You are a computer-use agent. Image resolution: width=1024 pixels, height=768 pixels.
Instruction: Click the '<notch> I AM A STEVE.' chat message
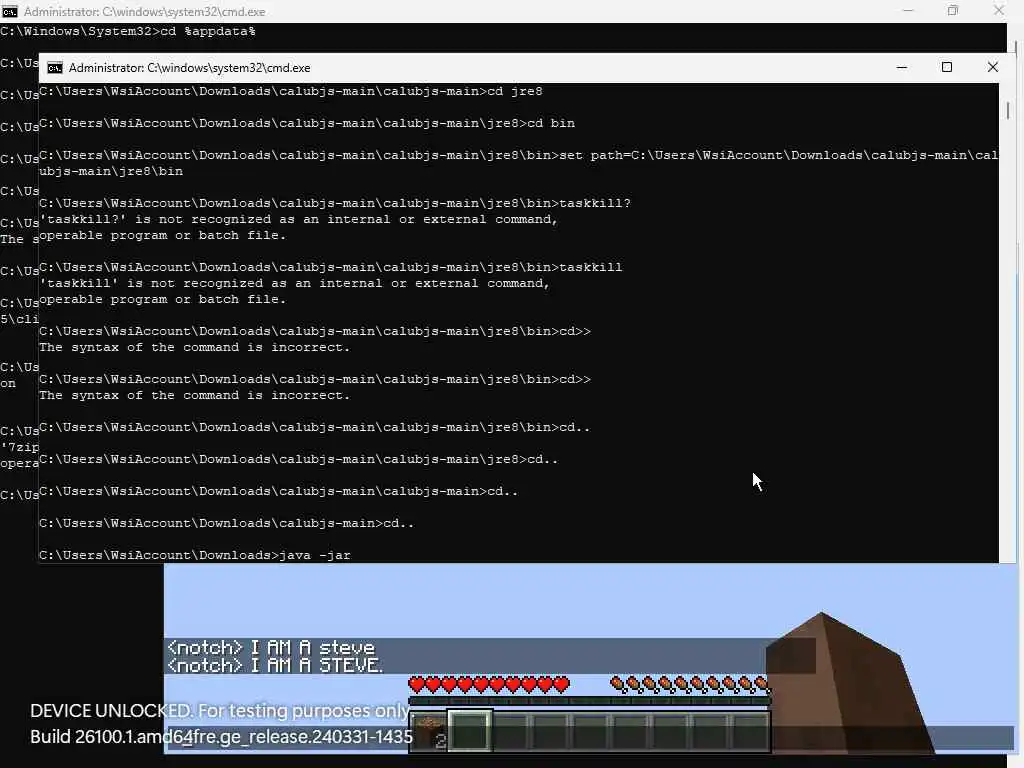click(275, 665)
